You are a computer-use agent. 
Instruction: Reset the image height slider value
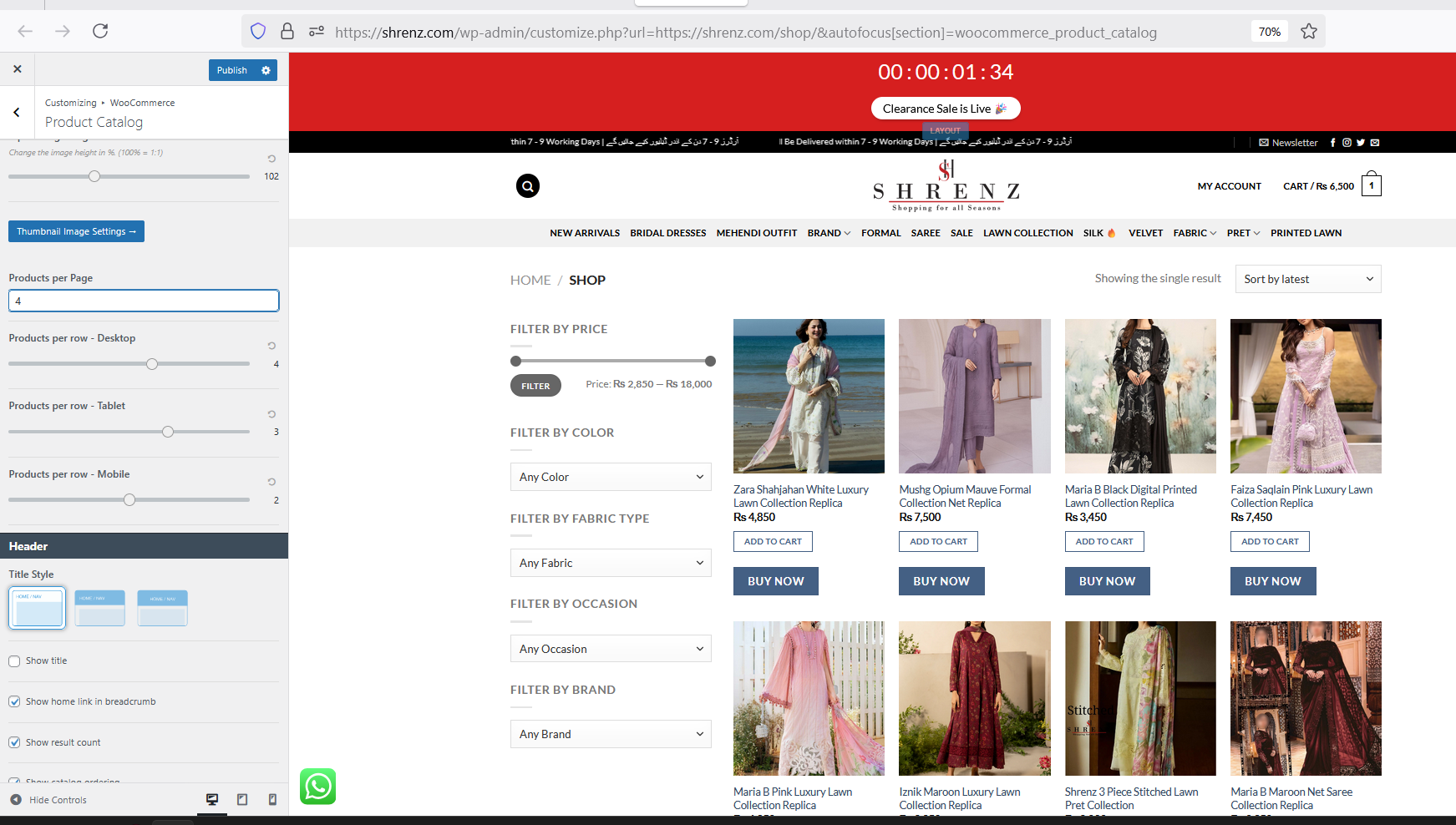tap(271, 158)
